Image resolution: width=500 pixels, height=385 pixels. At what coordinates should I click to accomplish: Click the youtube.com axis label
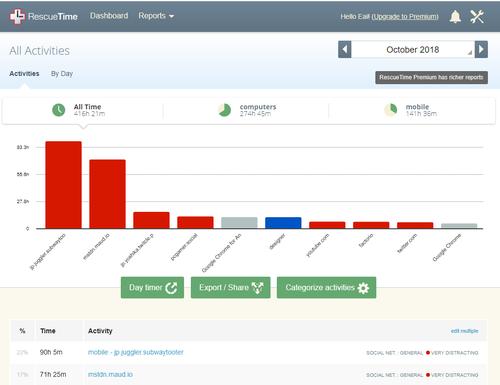point(318,245)
